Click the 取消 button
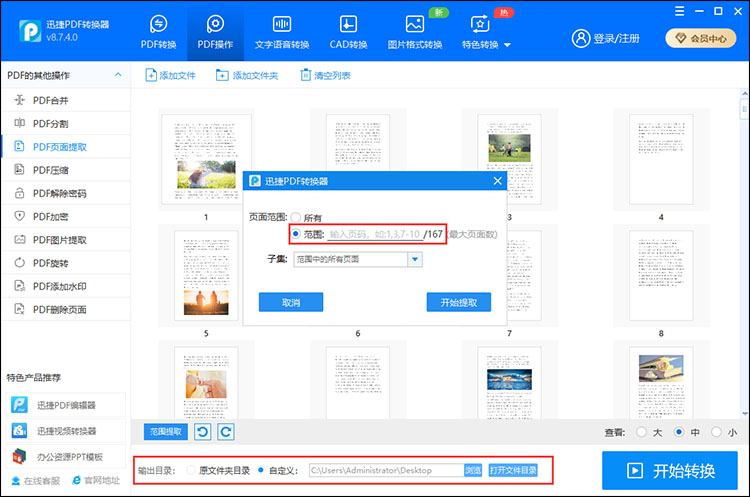The image size is (750, 497). click(x=291, y=302)
